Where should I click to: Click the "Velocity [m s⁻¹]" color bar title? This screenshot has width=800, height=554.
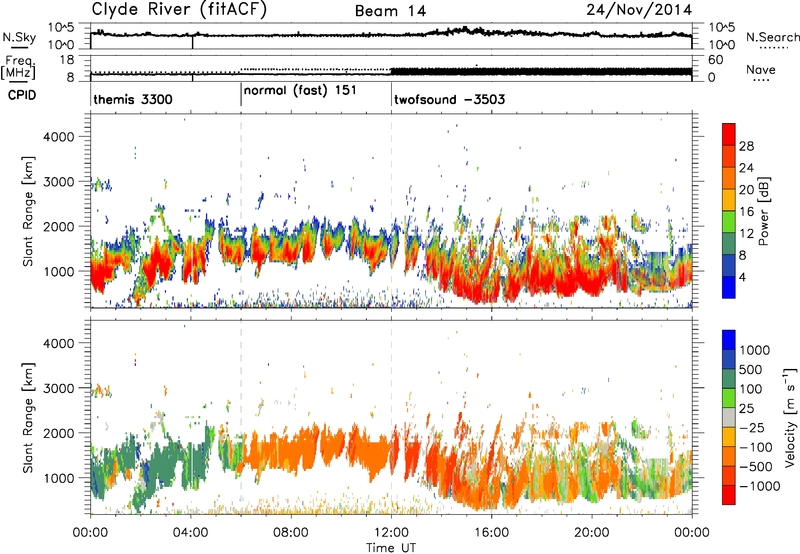[x=790, y=417]
